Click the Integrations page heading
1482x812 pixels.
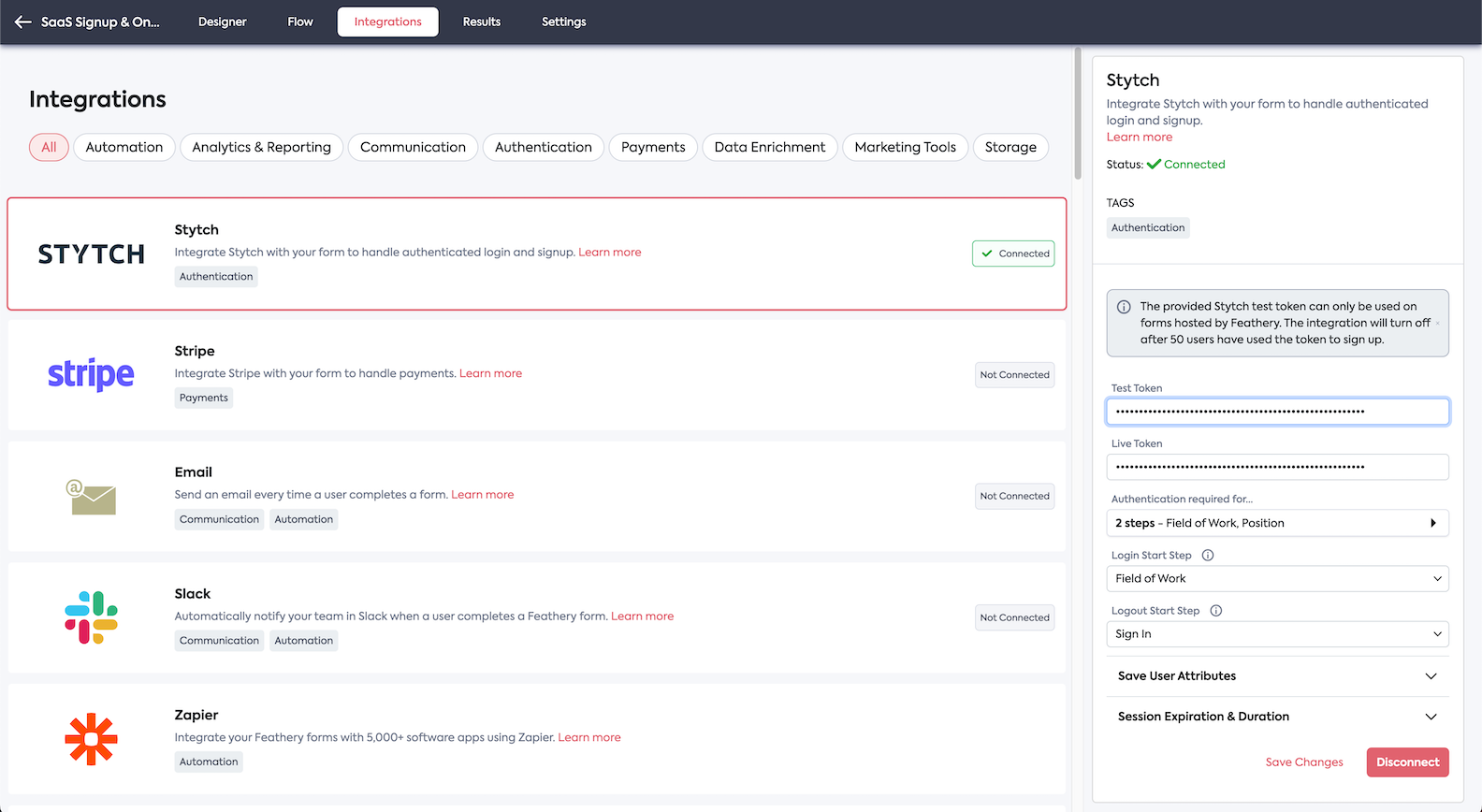pos(97,99)
